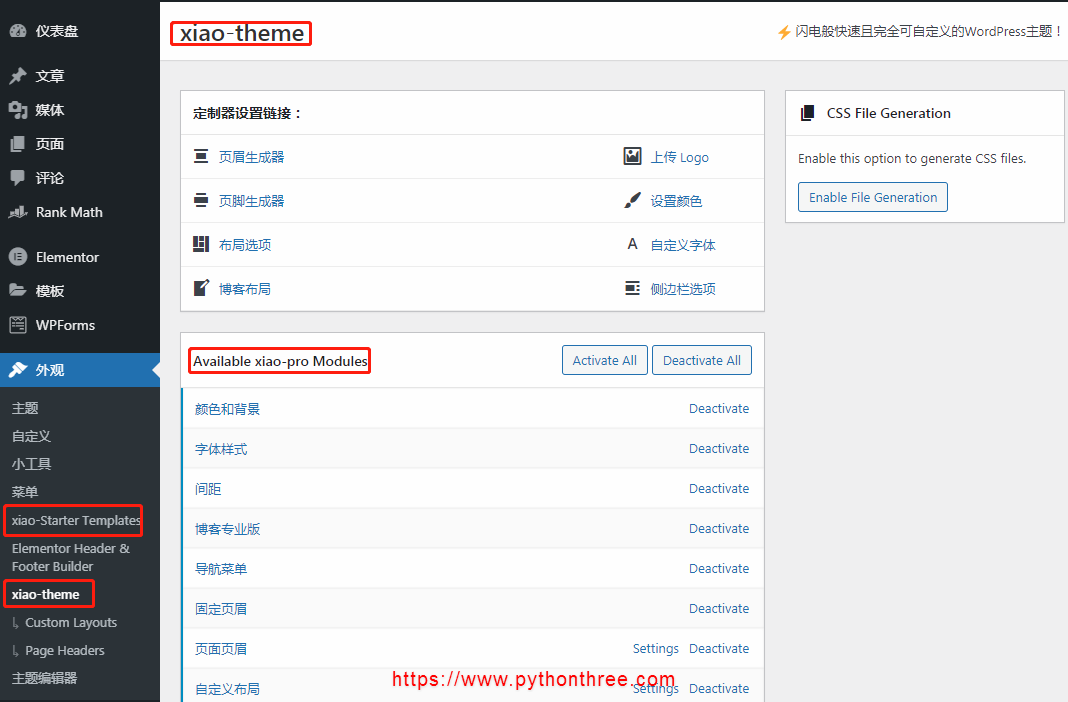1068x702 pixels.
Task: Click the media icon beside 媒体
Action: (18, 110)
